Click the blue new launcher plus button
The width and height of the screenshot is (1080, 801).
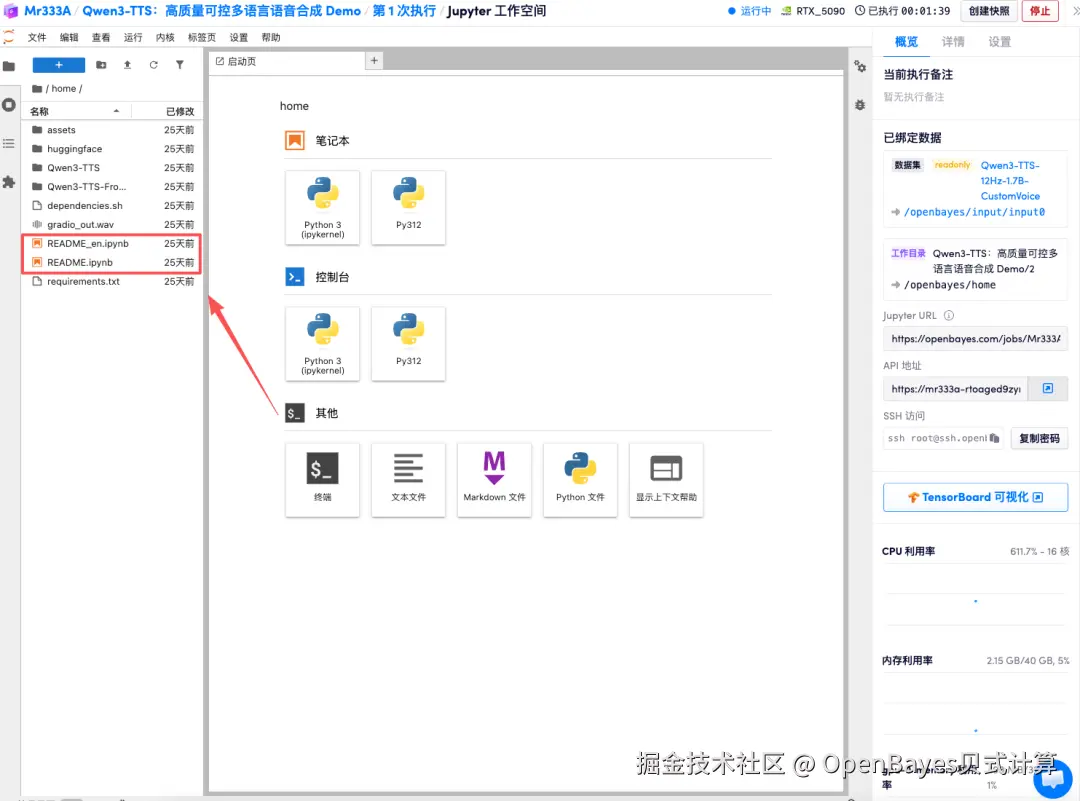(x=59, y=65)
